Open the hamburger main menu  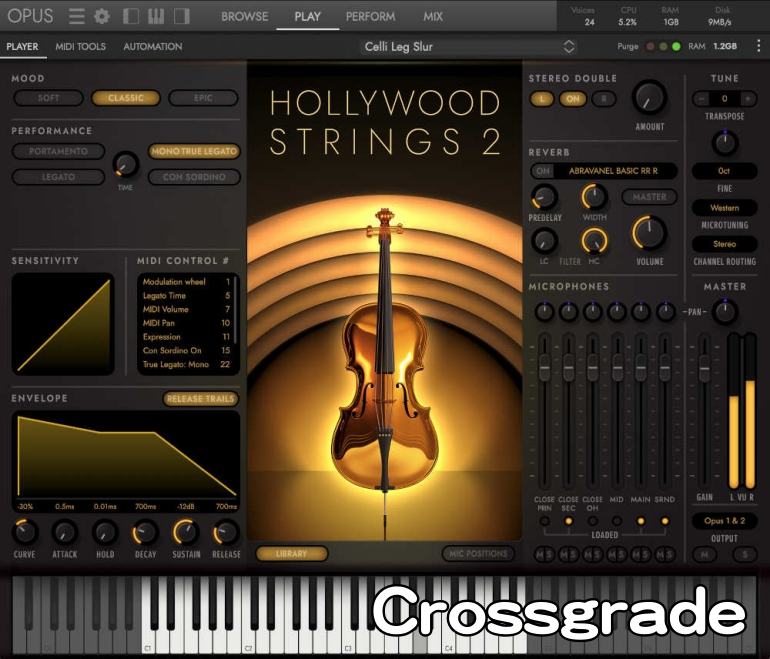pyautogui.click(x=77, y=16)
